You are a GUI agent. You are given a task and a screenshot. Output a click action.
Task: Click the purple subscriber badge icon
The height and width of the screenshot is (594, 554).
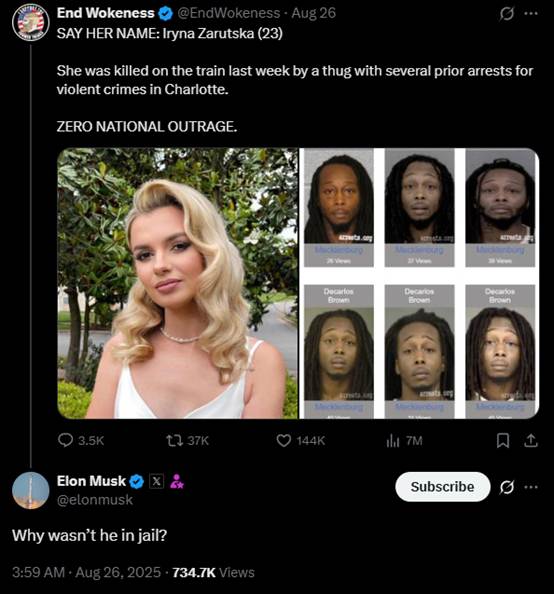point(177,481)
